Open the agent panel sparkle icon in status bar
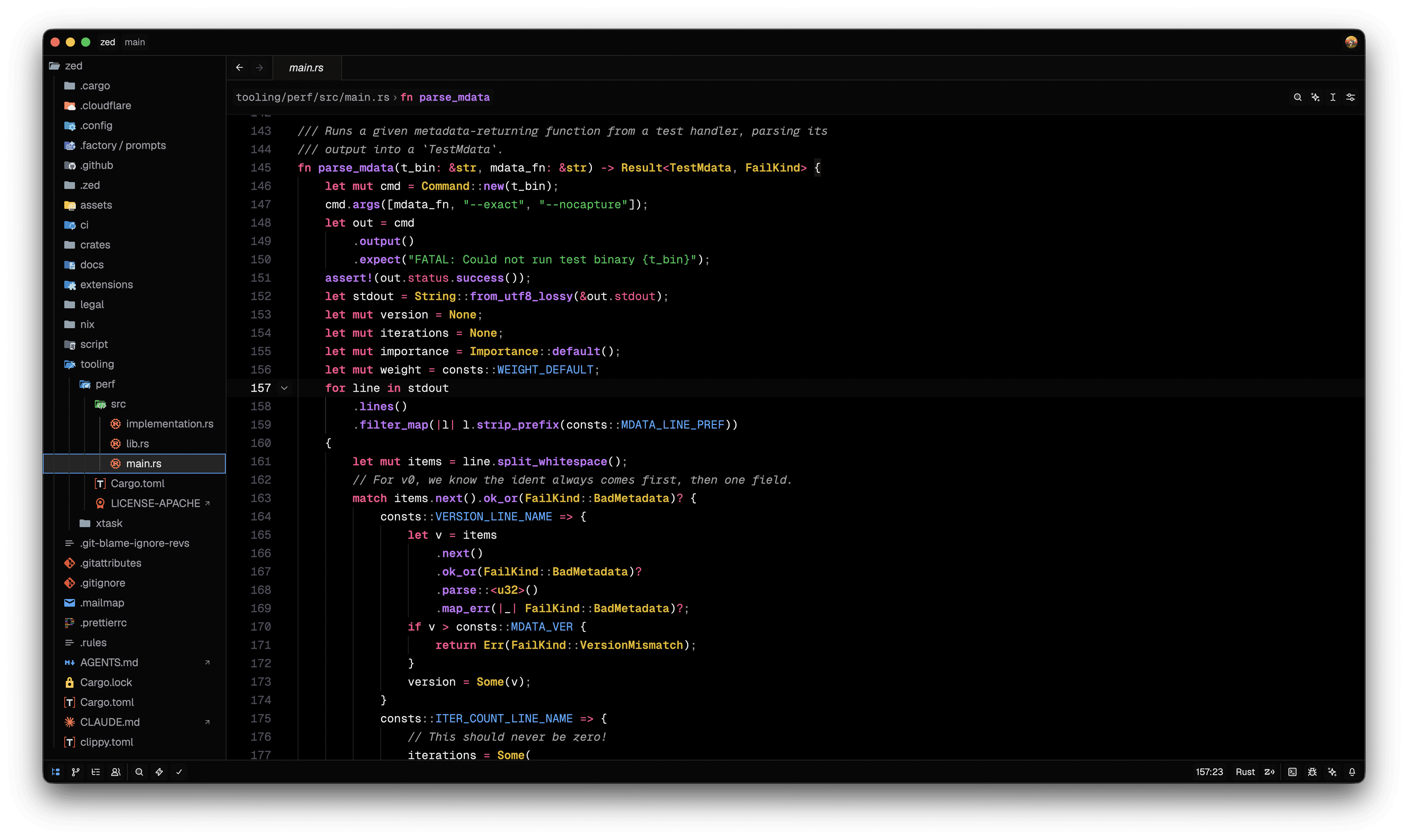Image resolution: width=1408 pixels, height=840 pixels. coord(1331,772)
